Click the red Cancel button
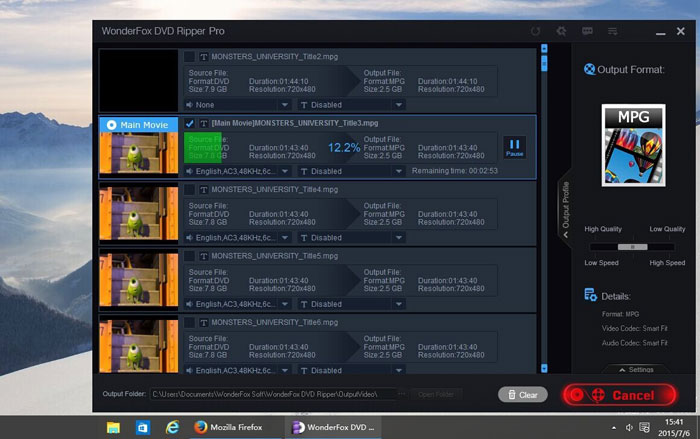This screenshot has height=439, width=700. pos(620,395)
